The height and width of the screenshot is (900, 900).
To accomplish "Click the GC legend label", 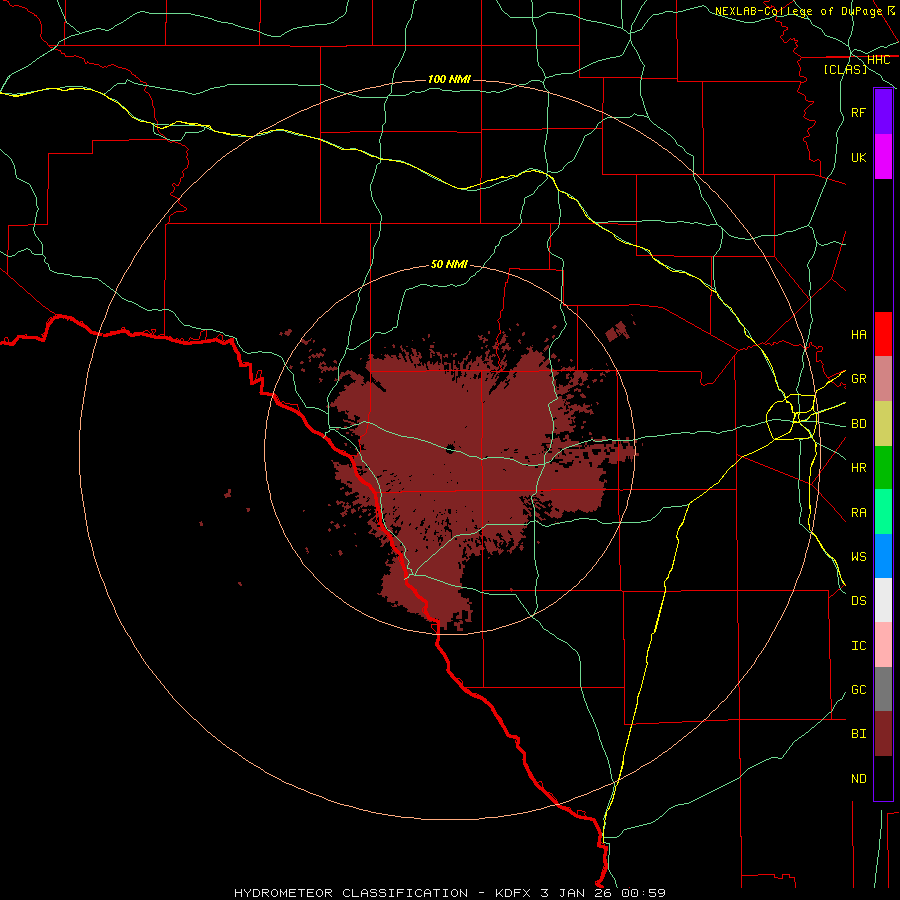I will 858,690.
